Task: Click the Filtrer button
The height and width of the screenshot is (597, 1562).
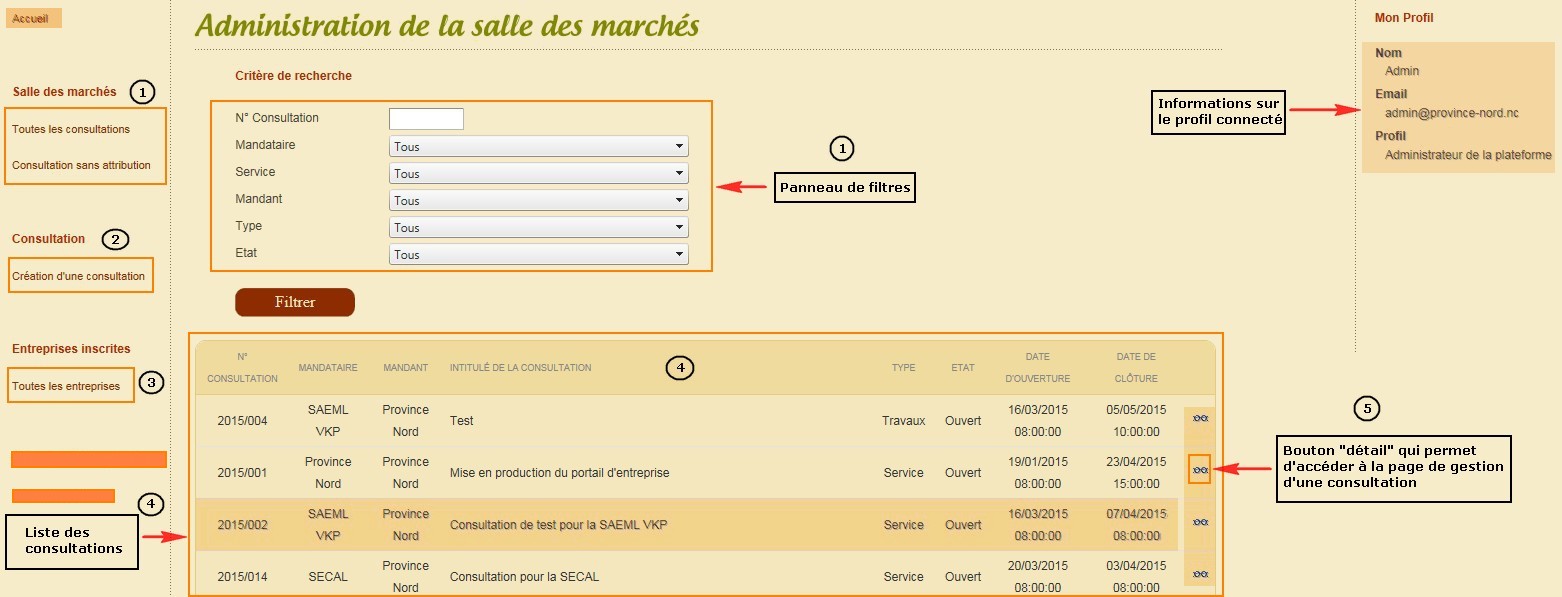Action: coord(295,302)
